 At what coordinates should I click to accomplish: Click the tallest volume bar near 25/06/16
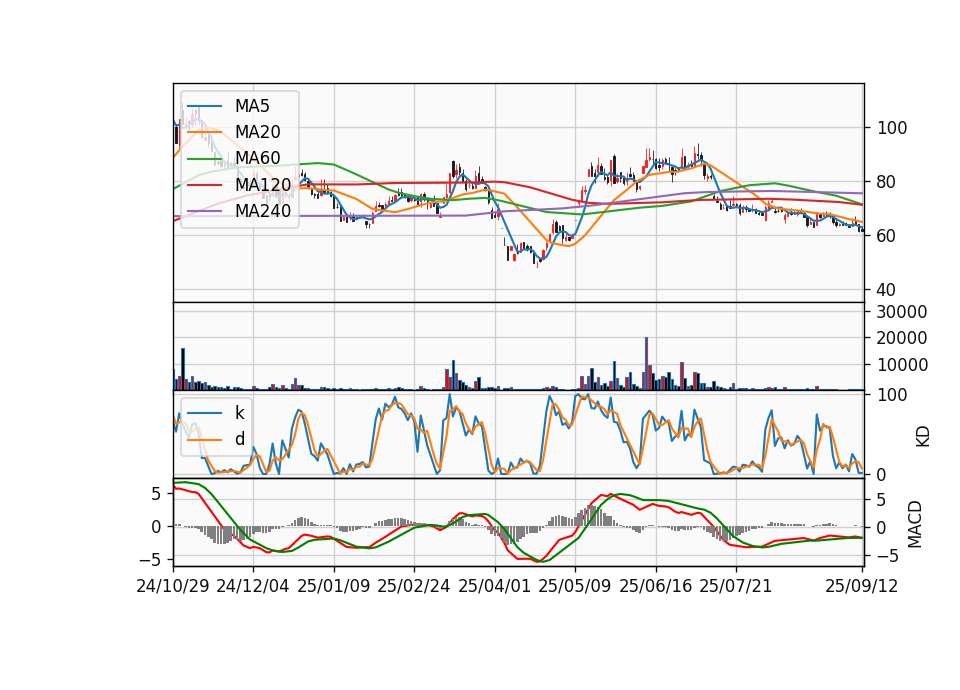click(647, 364)
